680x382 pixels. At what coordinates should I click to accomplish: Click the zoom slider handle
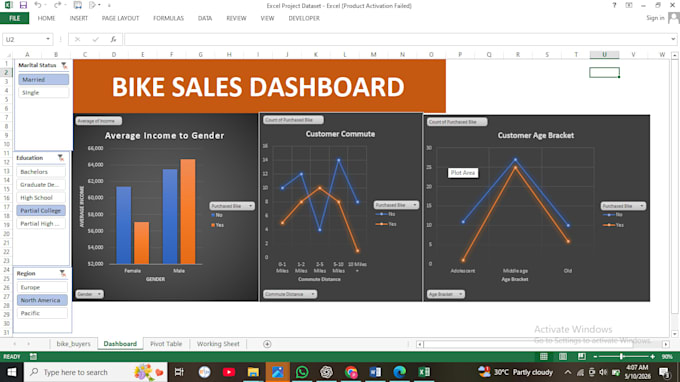pos(621,356)
